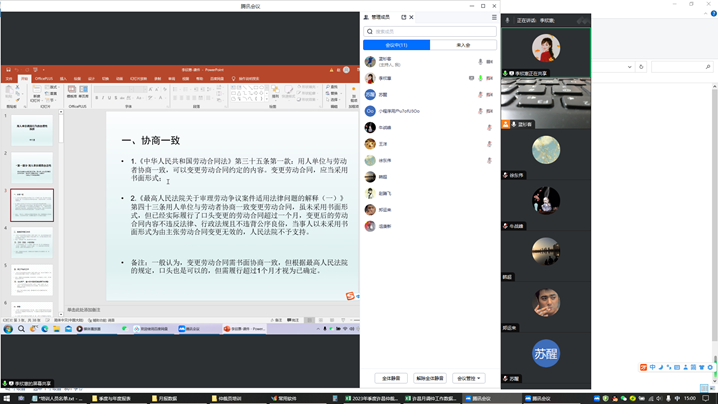This screenshot has width=718, height=404.
Task: Open the 常用软件 folder in taskbar
Action: (286, 398)
